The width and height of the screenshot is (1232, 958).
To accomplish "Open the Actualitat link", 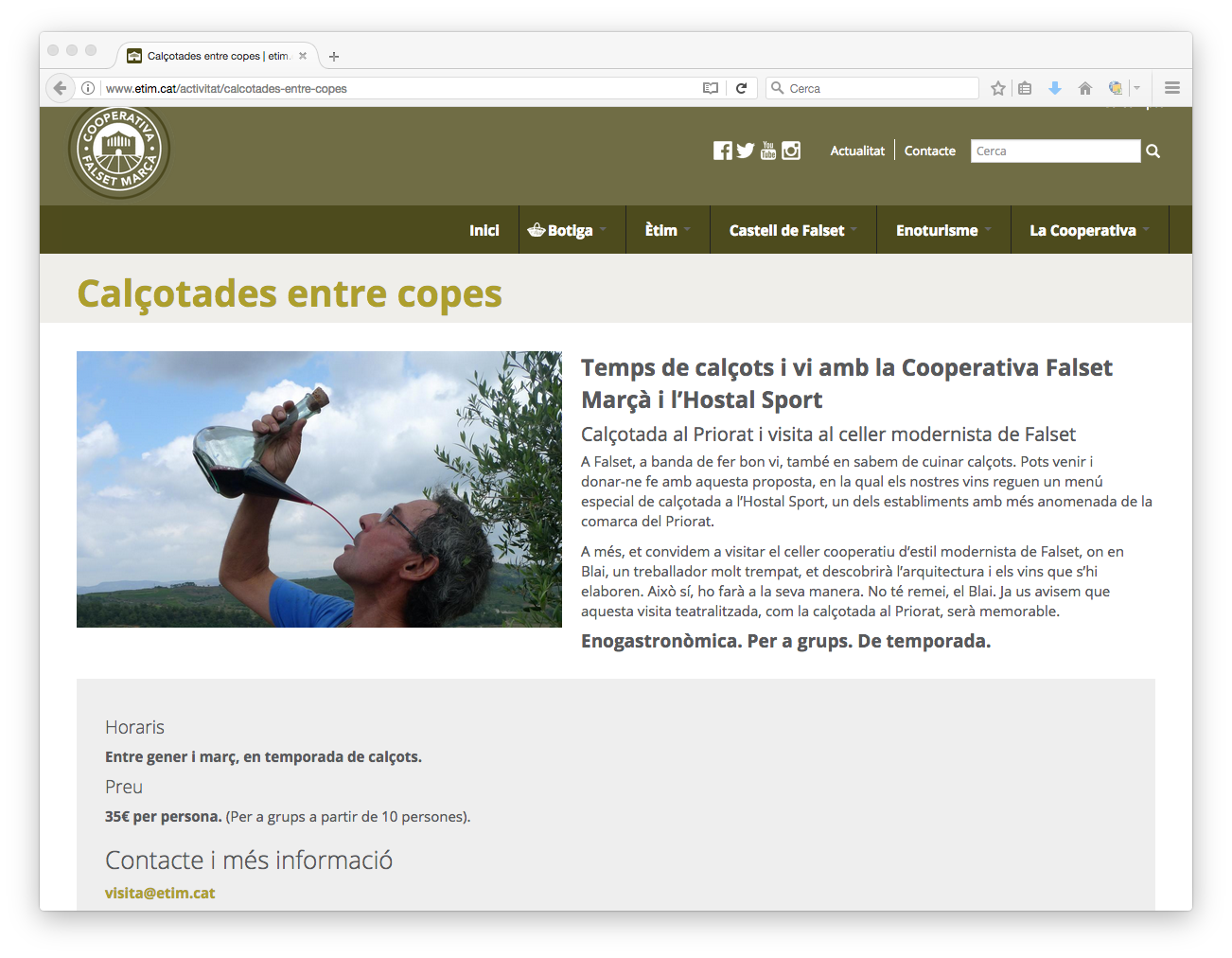I will click(x=857, y=151).
